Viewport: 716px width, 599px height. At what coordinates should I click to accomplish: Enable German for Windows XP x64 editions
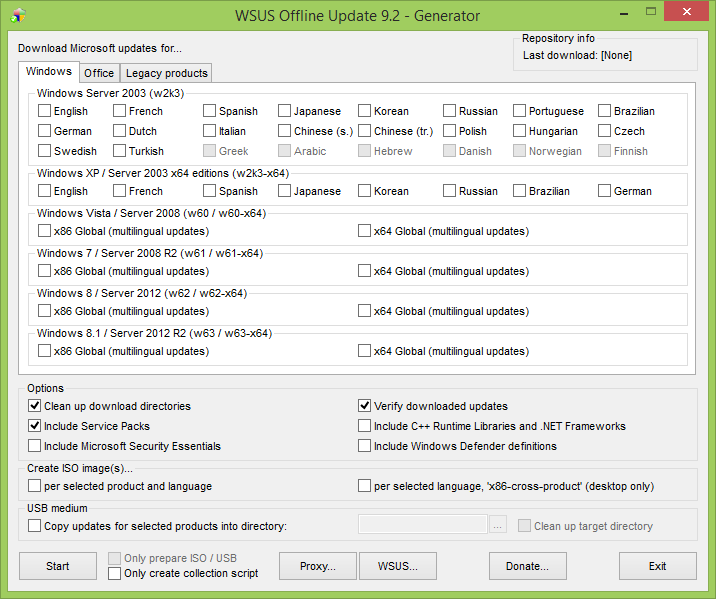point(605,191)
